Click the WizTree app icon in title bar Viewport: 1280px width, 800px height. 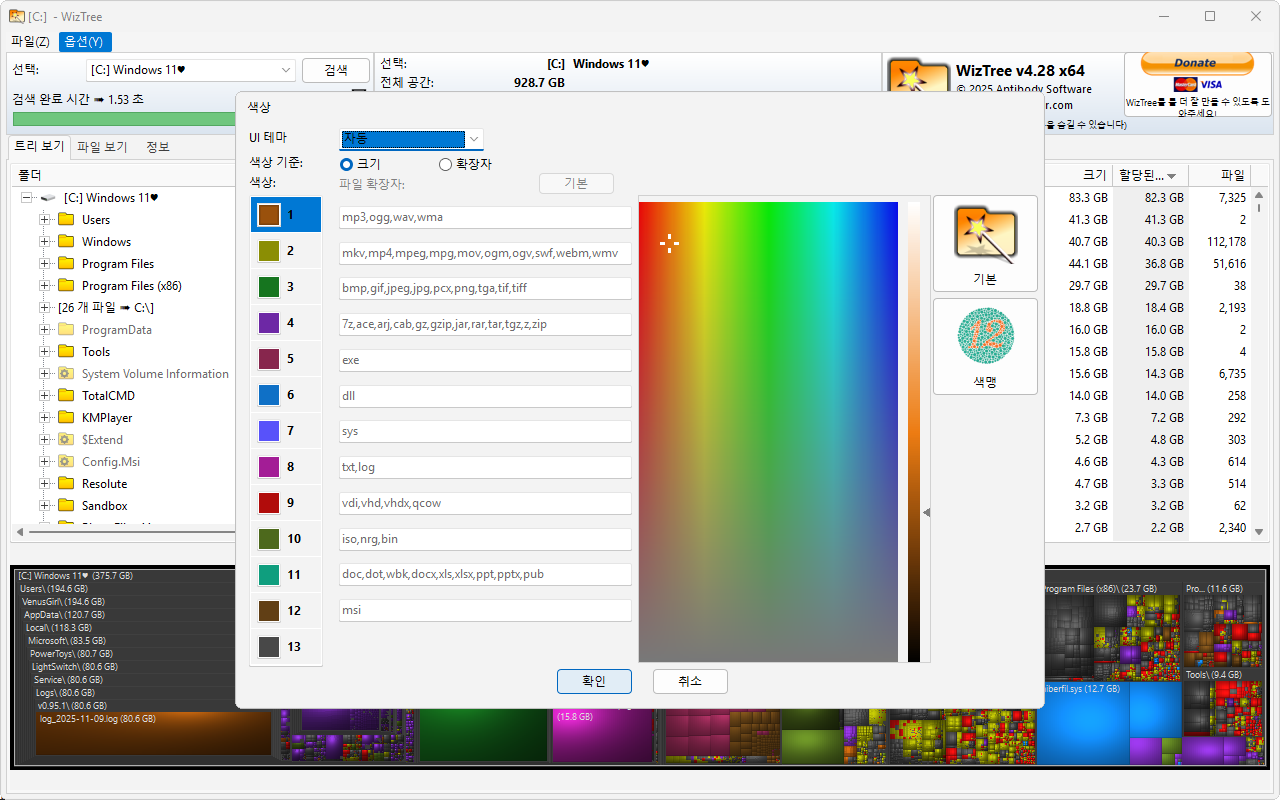point(17,16)
